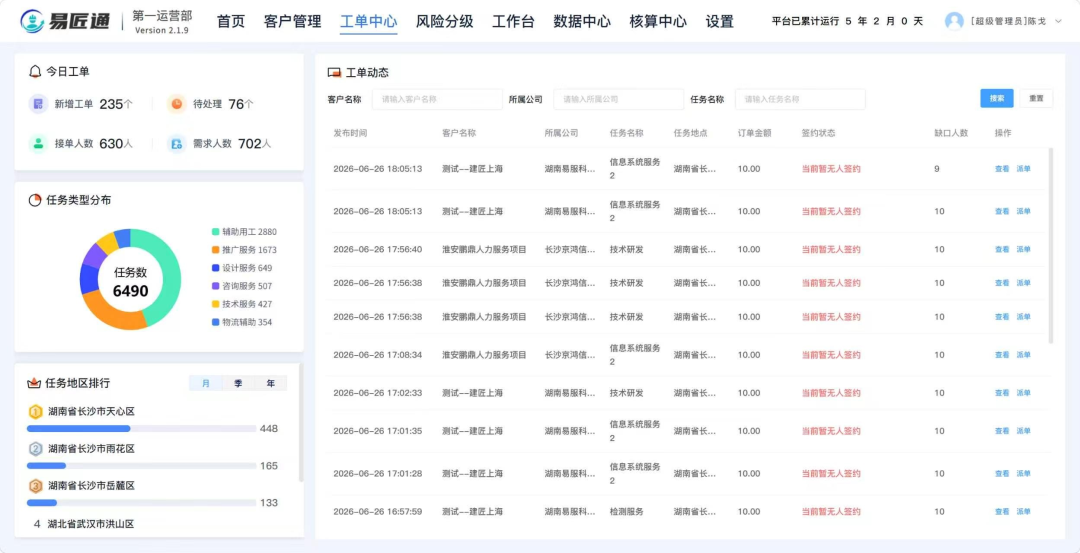Image resolution: width=1080 pixels, height=553 pixels.
Task: Open 风险分级 menu
Action: 444,21
